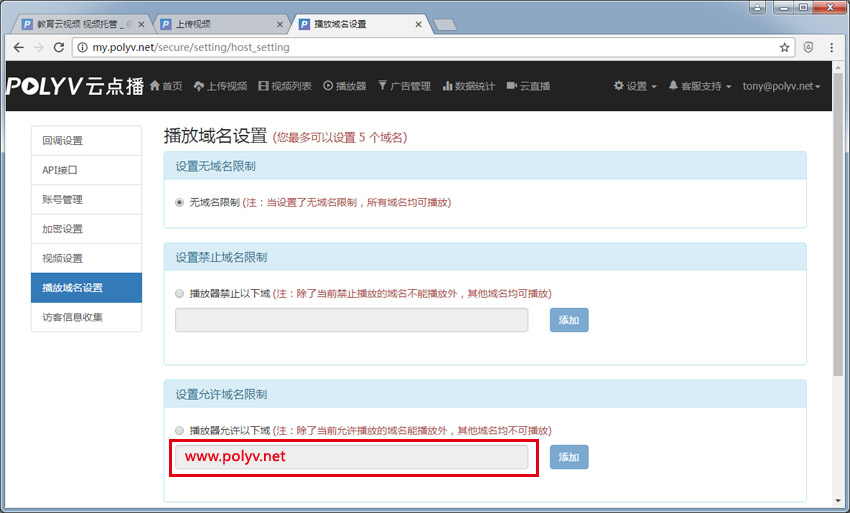Expand the 客服支持 dropdown

(700, 86)
